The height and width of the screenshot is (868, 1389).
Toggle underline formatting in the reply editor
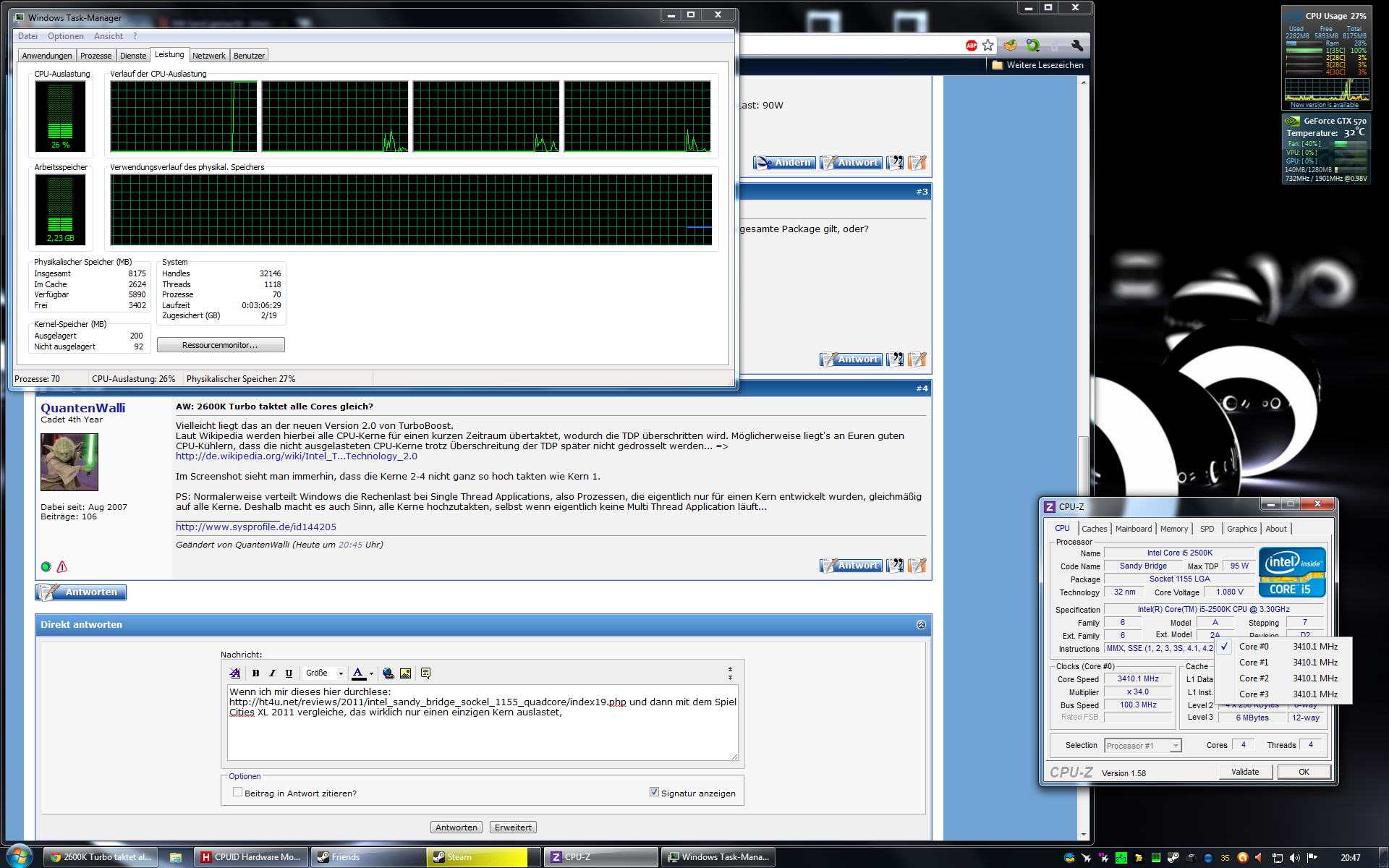tap(289, 673)
